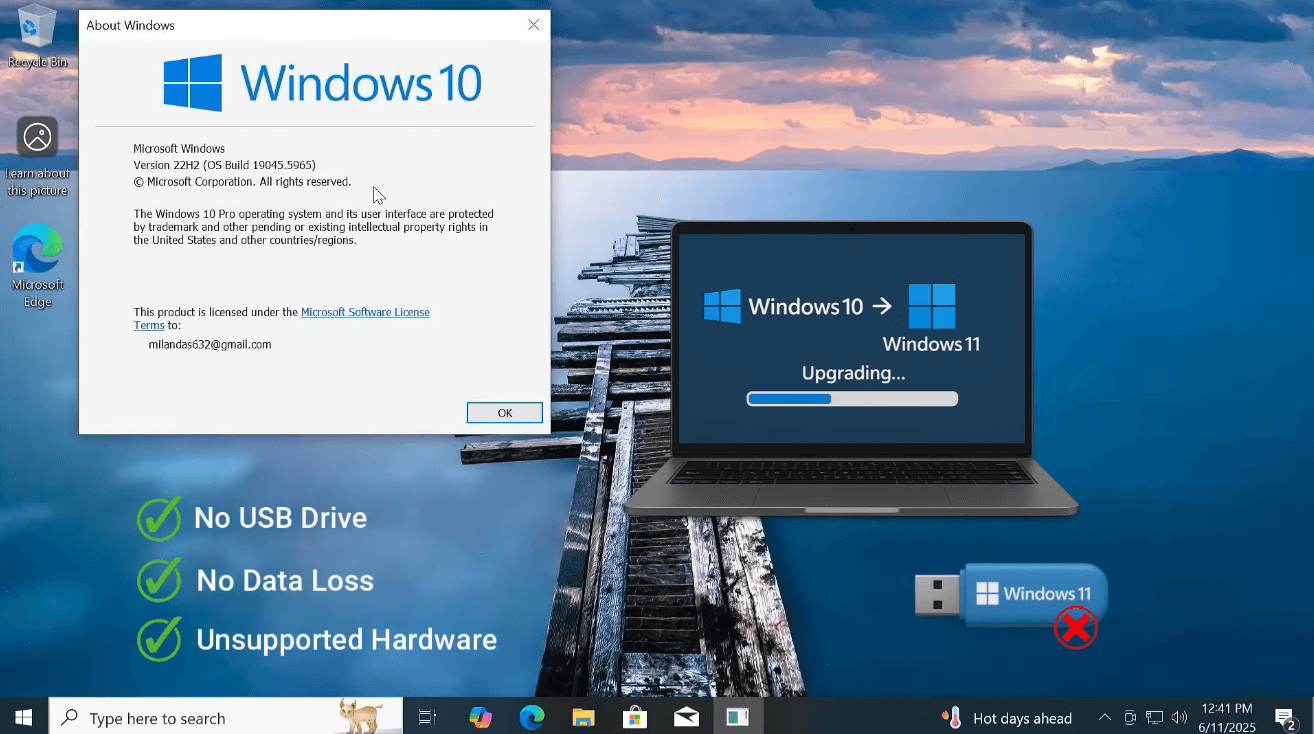
Task: Open File Explorer from the taskbar
Action: point(583,717)
